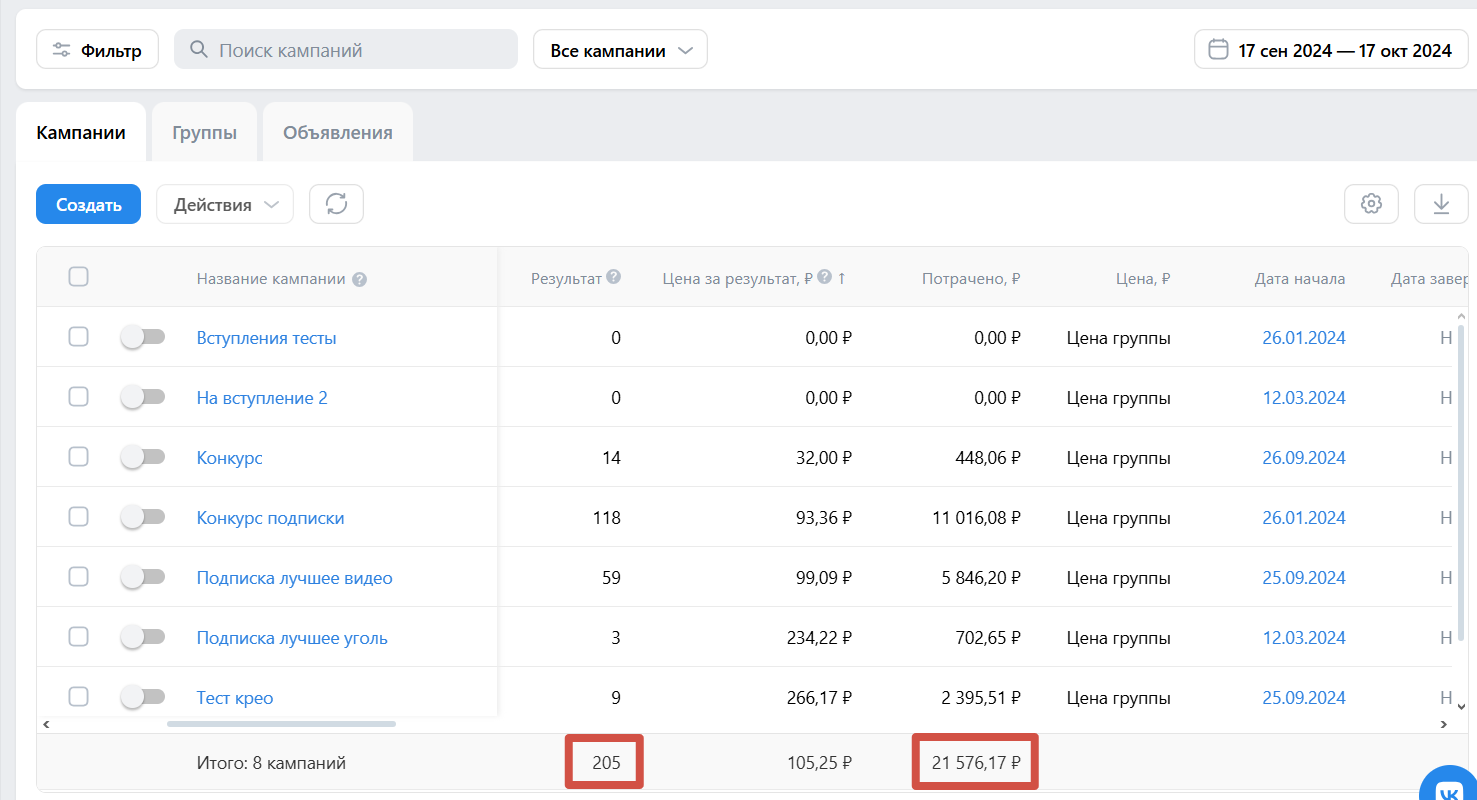Switch to the Группы tab
This screenshot has height=800, width=1477.
[204, 132]
